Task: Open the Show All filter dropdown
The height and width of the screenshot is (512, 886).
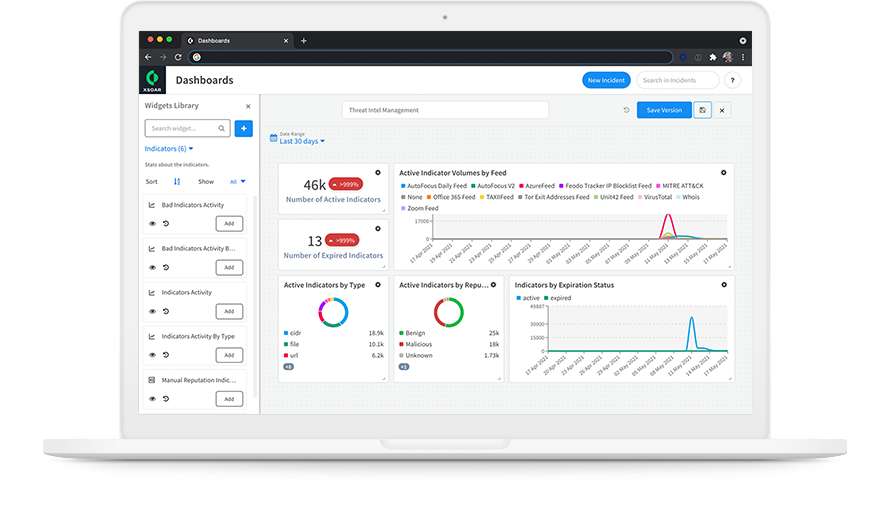Action: tap(237, 182)
